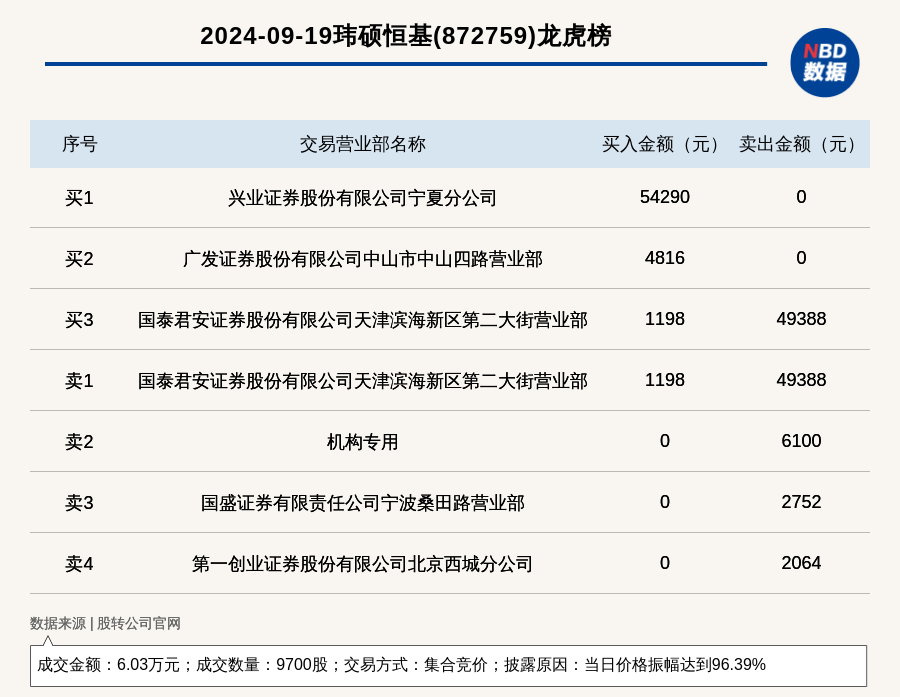900x697 pixels.
Task: Select buy amount 1198 in 卖1 row
Action: (x=665, y=380)
